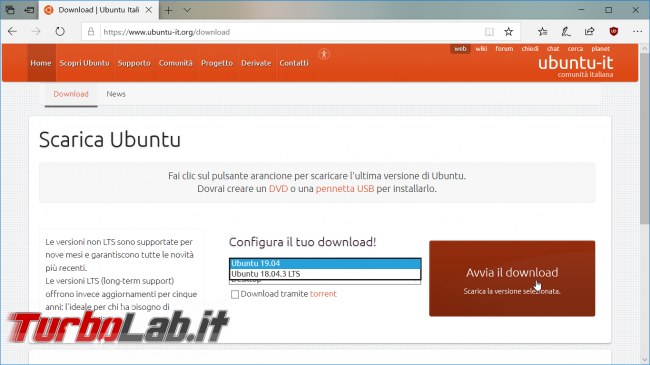Open the Derivate menu
The height and width of the screenshot is (365, 650).
click(256, 63)
